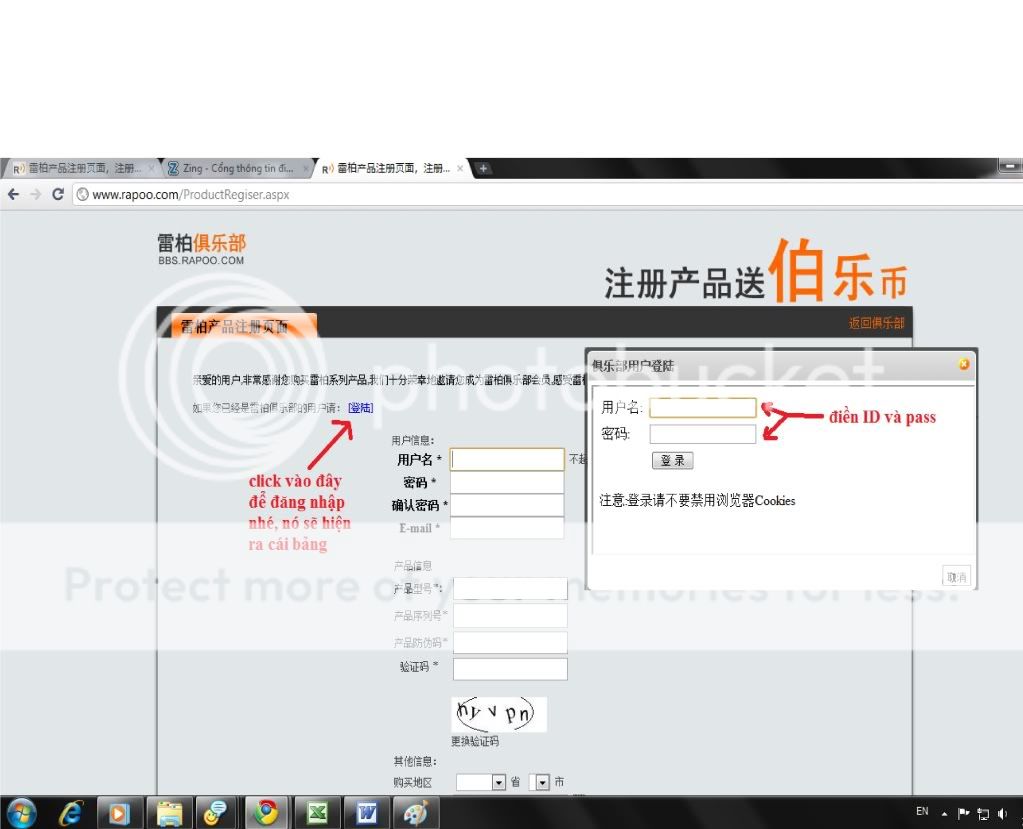1023x829 pixels.
Task: Click the globe site-info icon in address bar
Action: click(82, 194)
